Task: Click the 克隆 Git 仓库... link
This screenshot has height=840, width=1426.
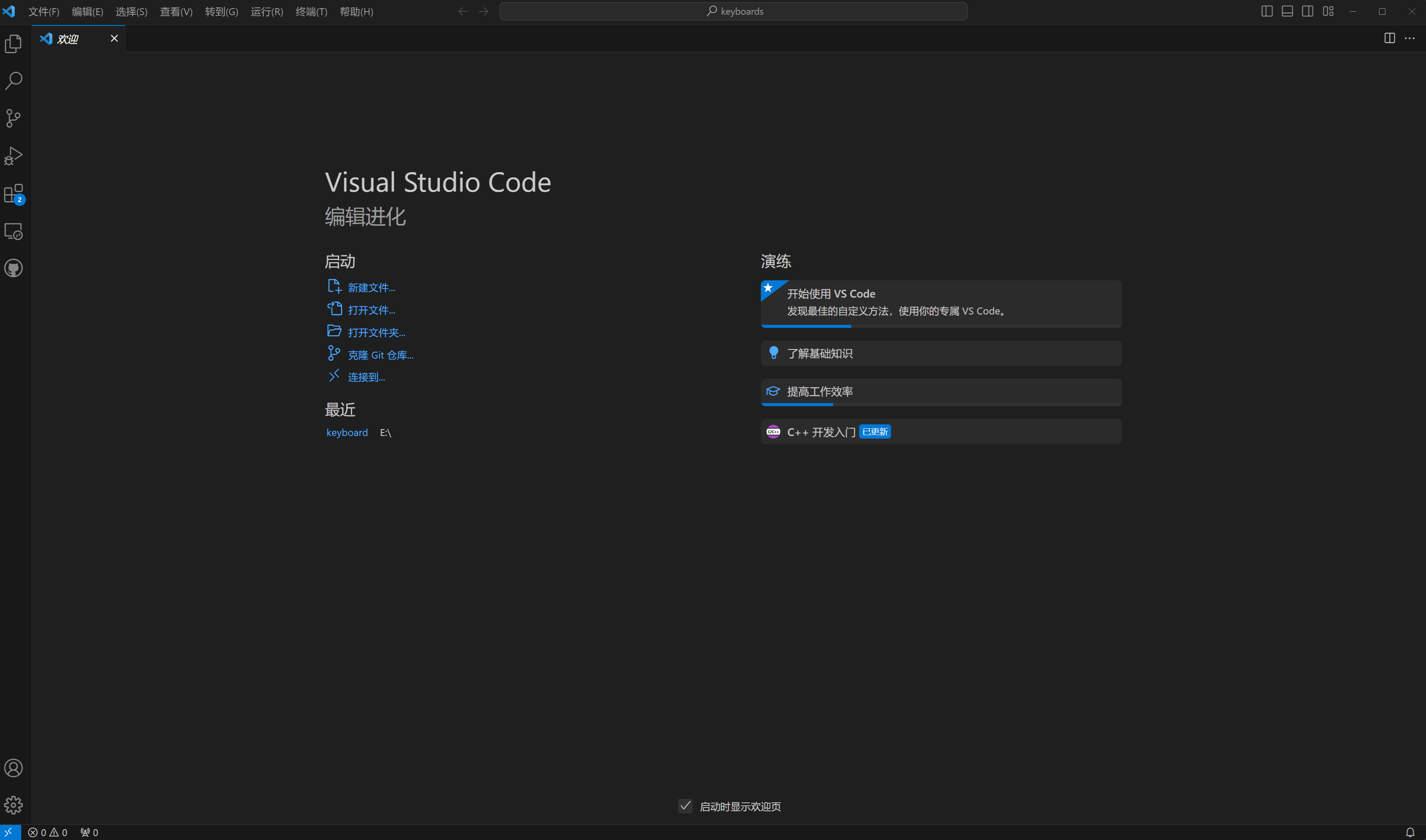Action: pos(380,355)
